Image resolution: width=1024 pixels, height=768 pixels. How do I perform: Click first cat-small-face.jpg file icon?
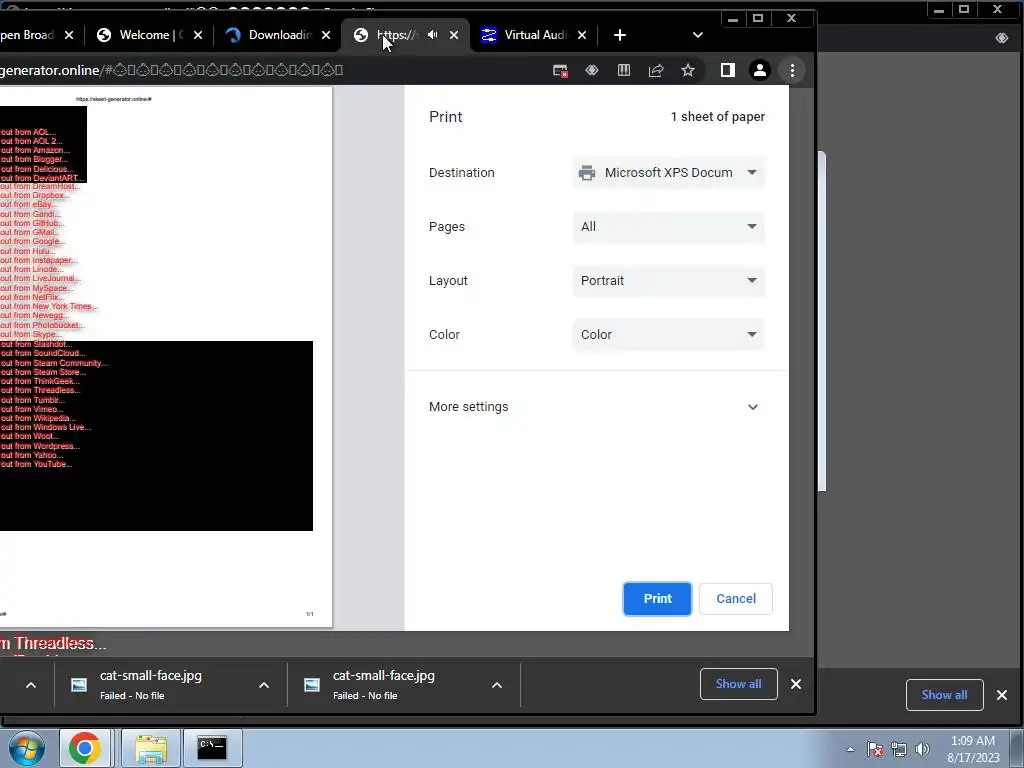click(79, 684)
